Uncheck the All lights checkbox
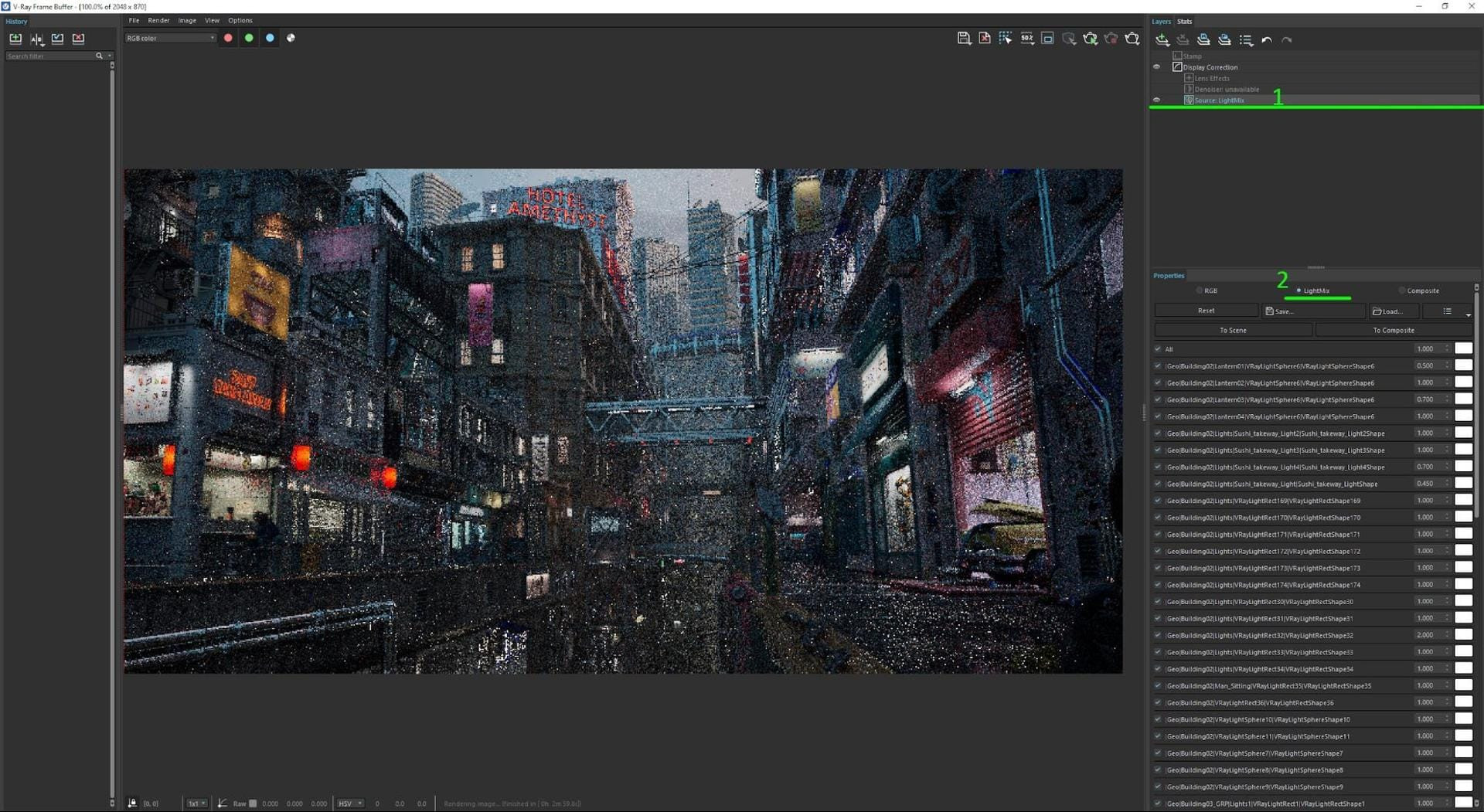The image size is (1484, 812). point(1158,349)
